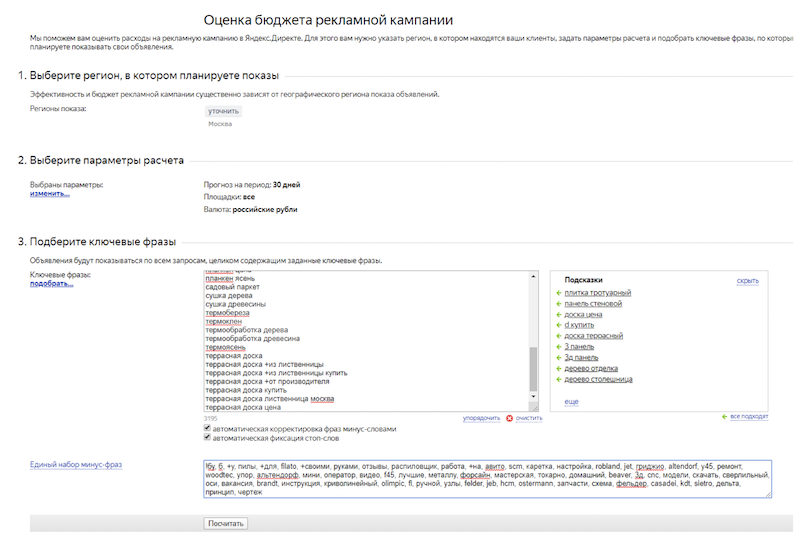The height and width of the screenshot is (537, 800).
Task: Add suggestion дерево столешница
Action: [598, 379]
